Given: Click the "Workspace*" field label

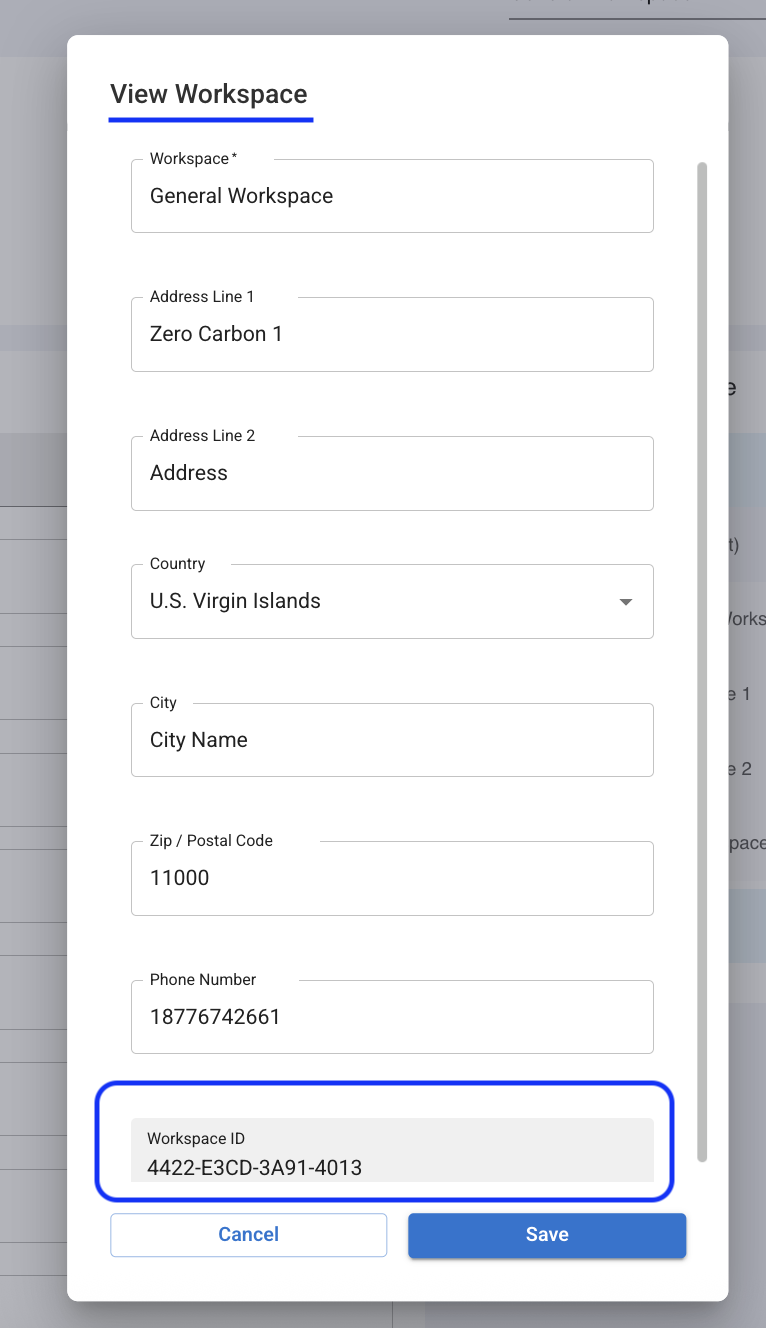Looking at the screenshot, I should click(193, 159).
